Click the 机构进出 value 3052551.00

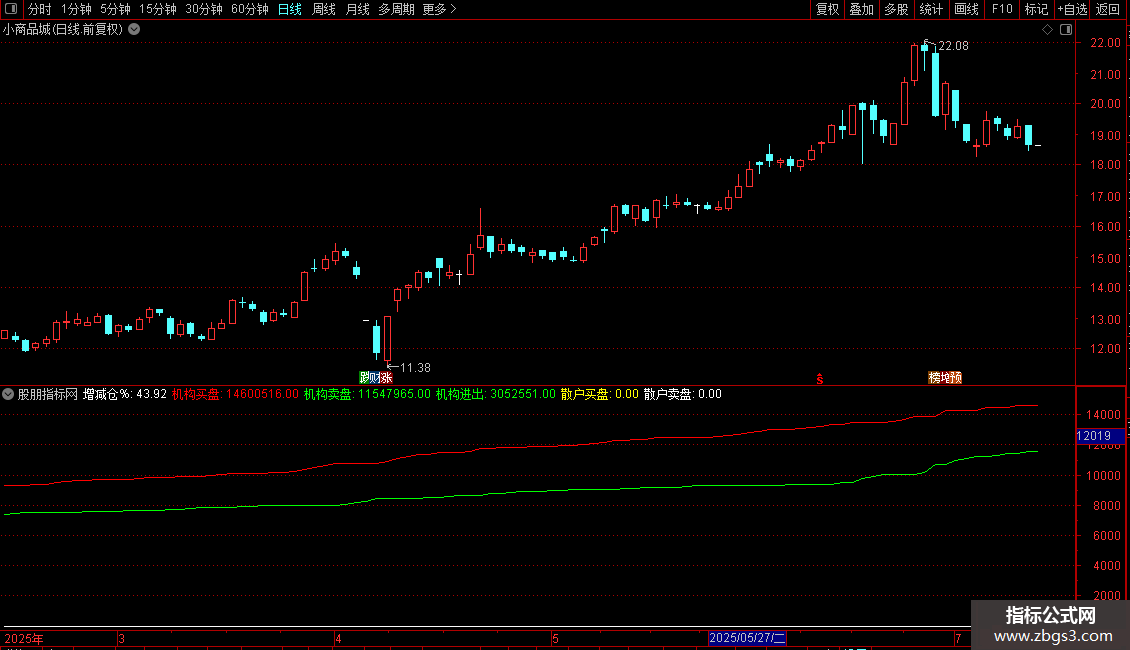click(523, 394)
